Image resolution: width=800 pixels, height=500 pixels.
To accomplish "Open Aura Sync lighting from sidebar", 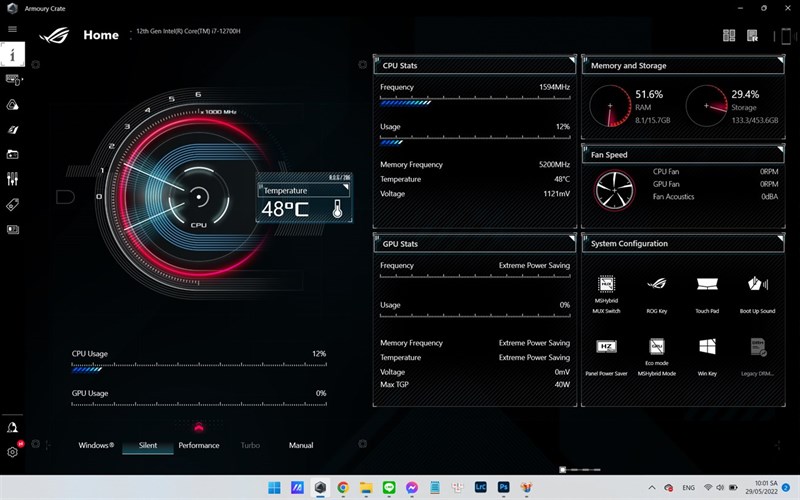I will [x=13, y=105].
